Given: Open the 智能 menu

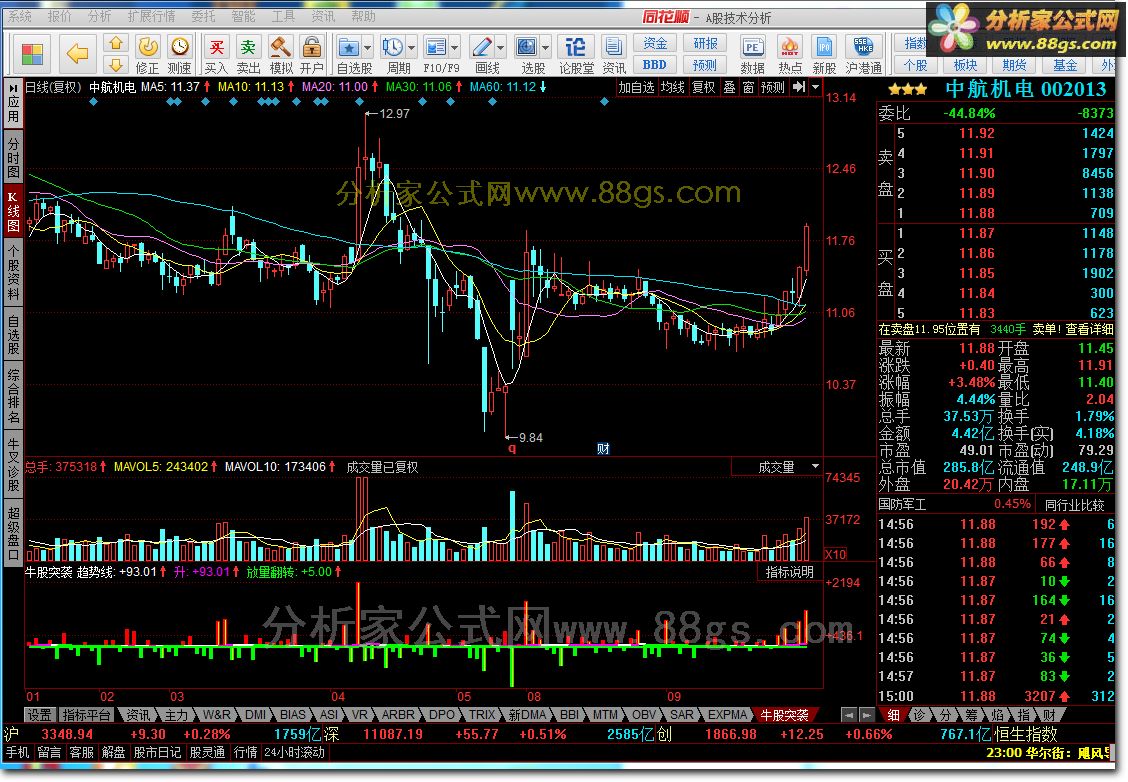Looking at the screenshot, I should click(243, 16).
